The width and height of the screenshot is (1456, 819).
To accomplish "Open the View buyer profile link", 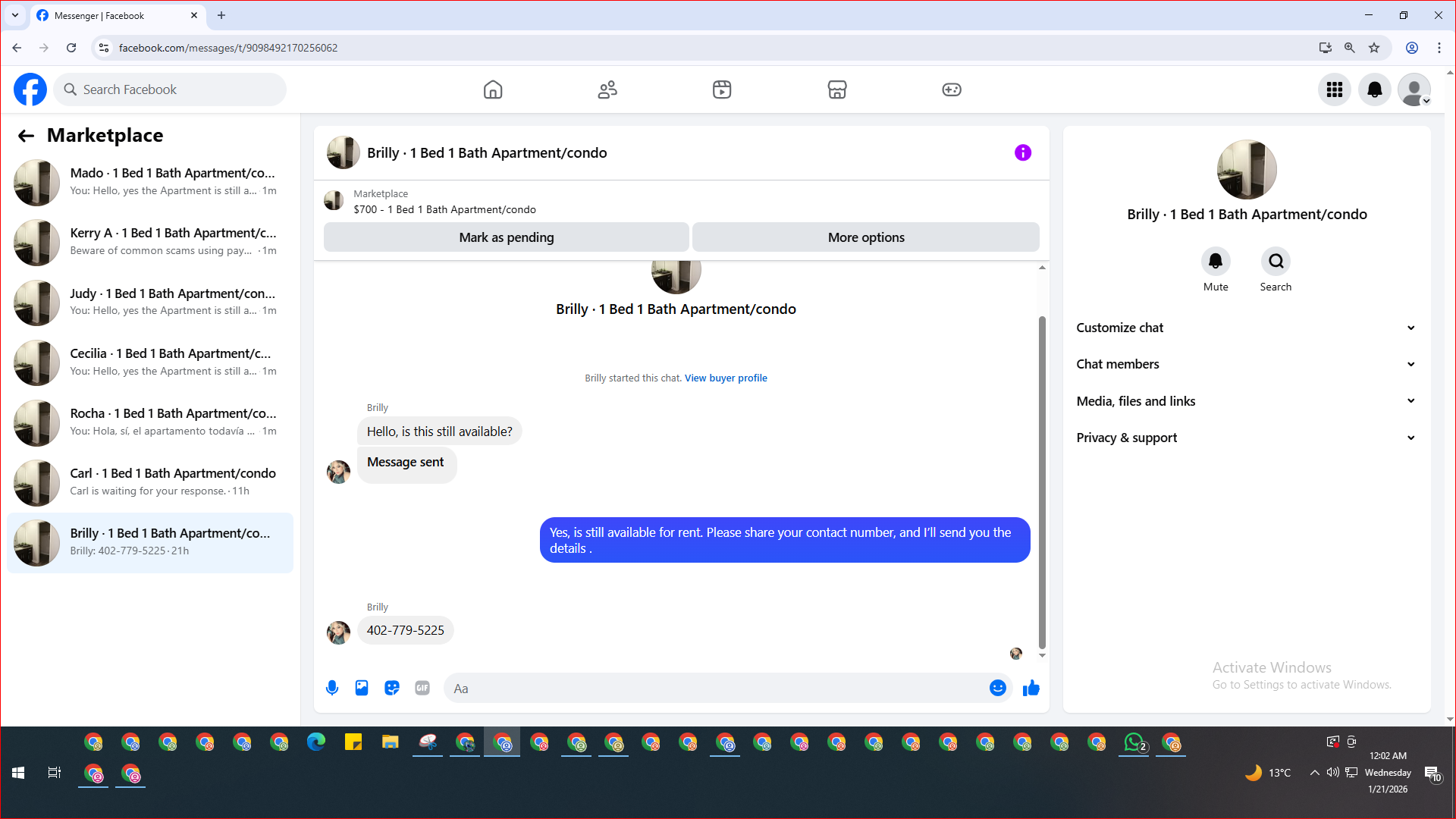I will pos(726,378).
